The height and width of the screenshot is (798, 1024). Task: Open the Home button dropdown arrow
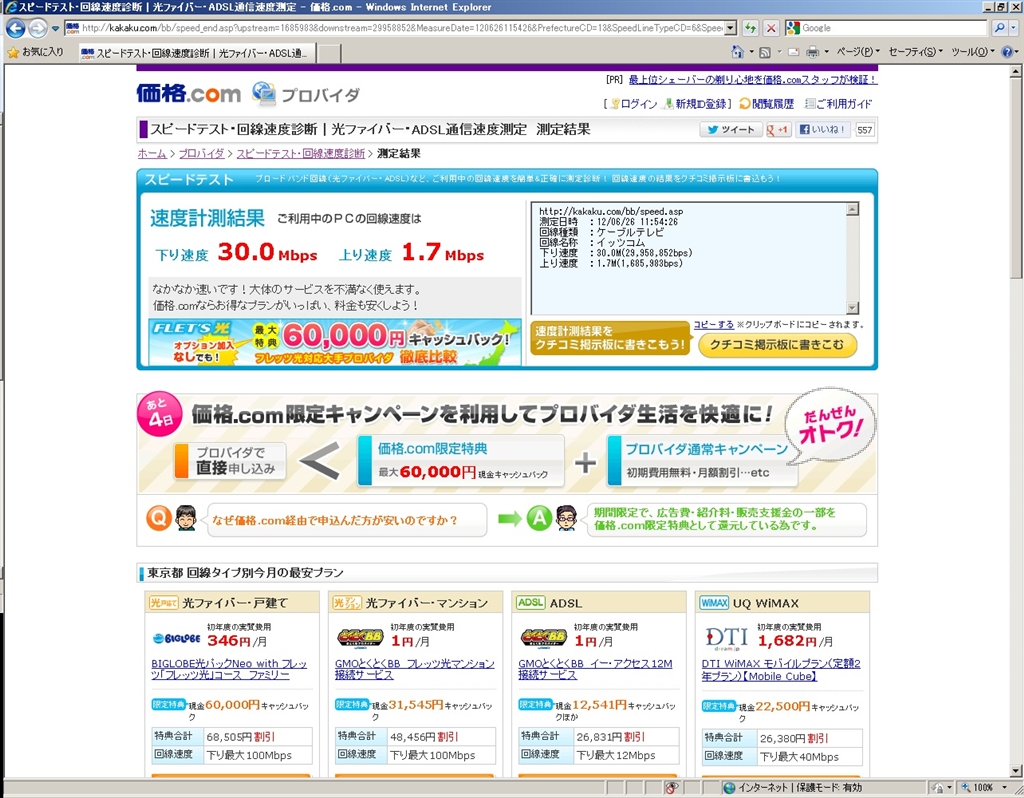click(x=751, y=52)
